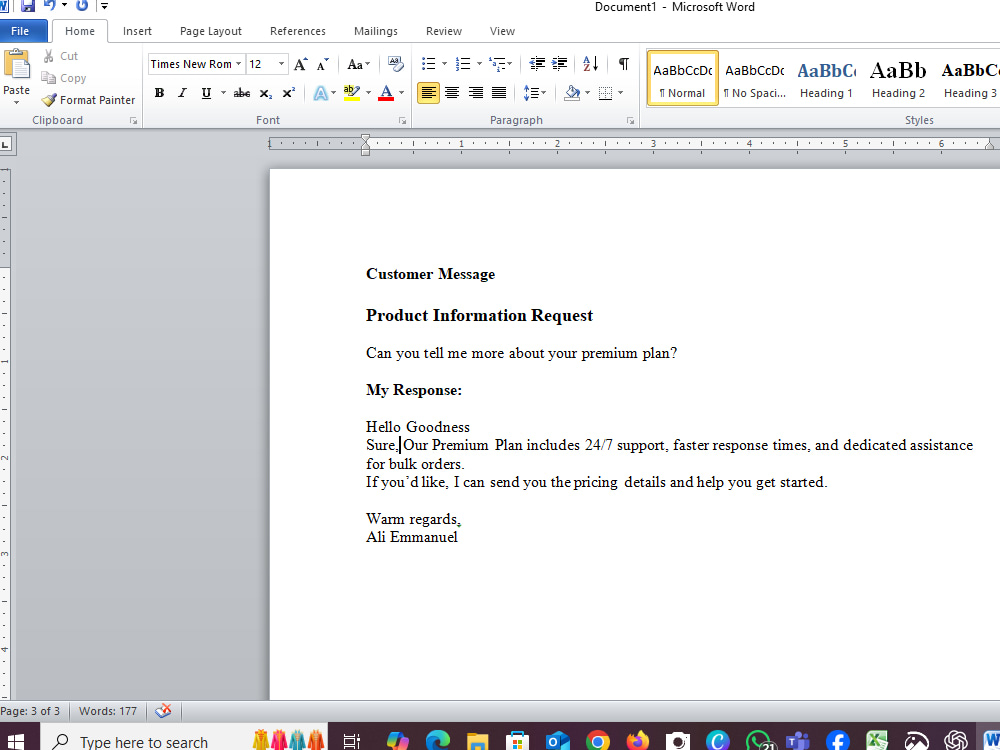This screenshot has width=1000, height=750.
Task: Switch to the Review tab
Action: tap(444, 31)
